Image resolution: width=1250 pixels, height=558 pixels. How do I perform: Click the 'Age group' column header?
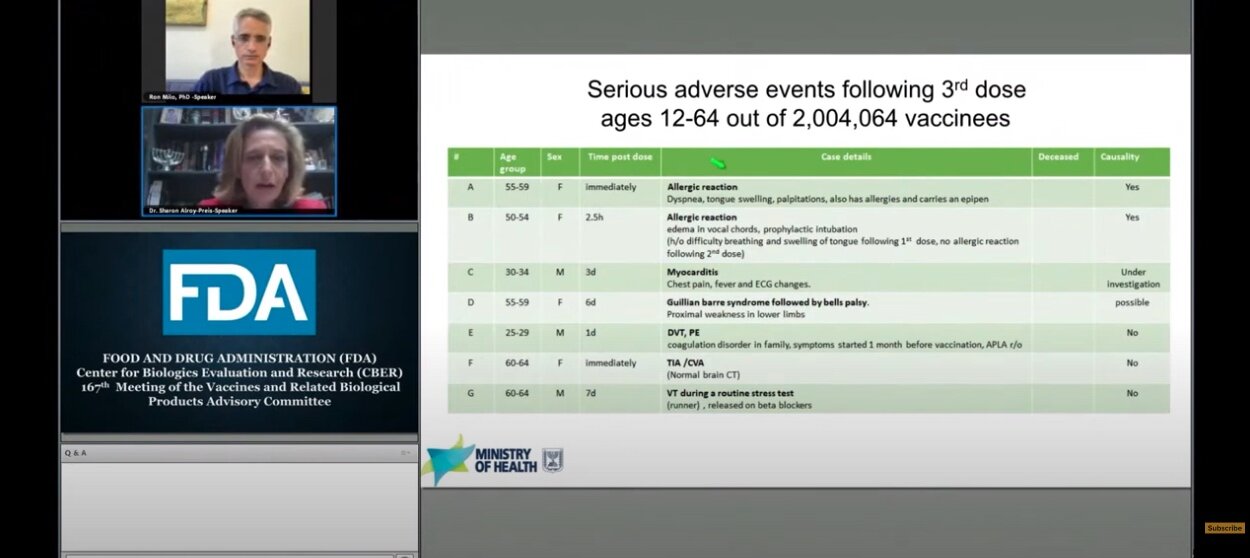click(510, 162)
